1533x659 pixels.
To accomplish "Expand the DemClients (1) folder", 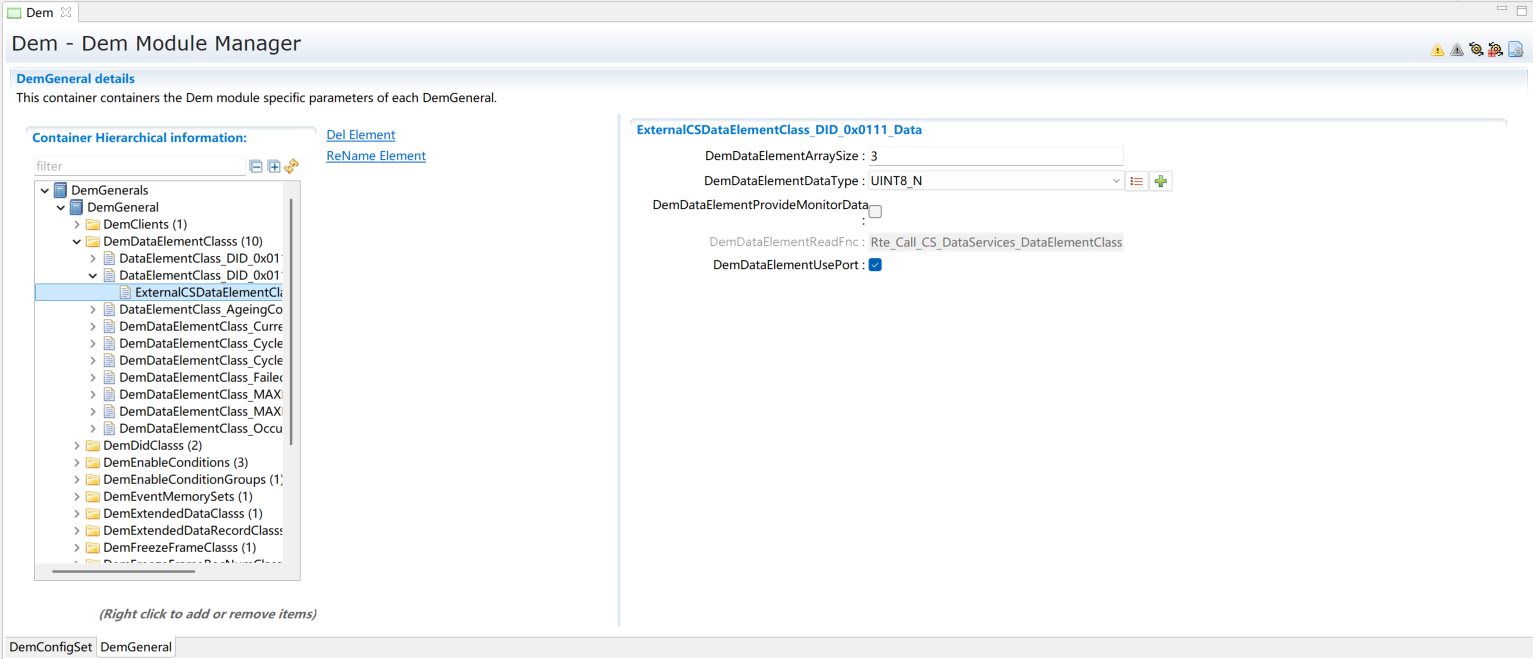I will pos(77,225).
